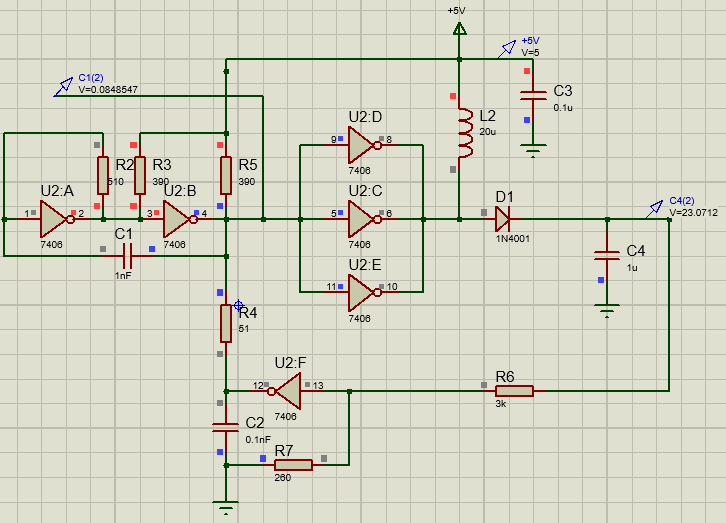Click resistor R2 symbol

click(103, 175)
